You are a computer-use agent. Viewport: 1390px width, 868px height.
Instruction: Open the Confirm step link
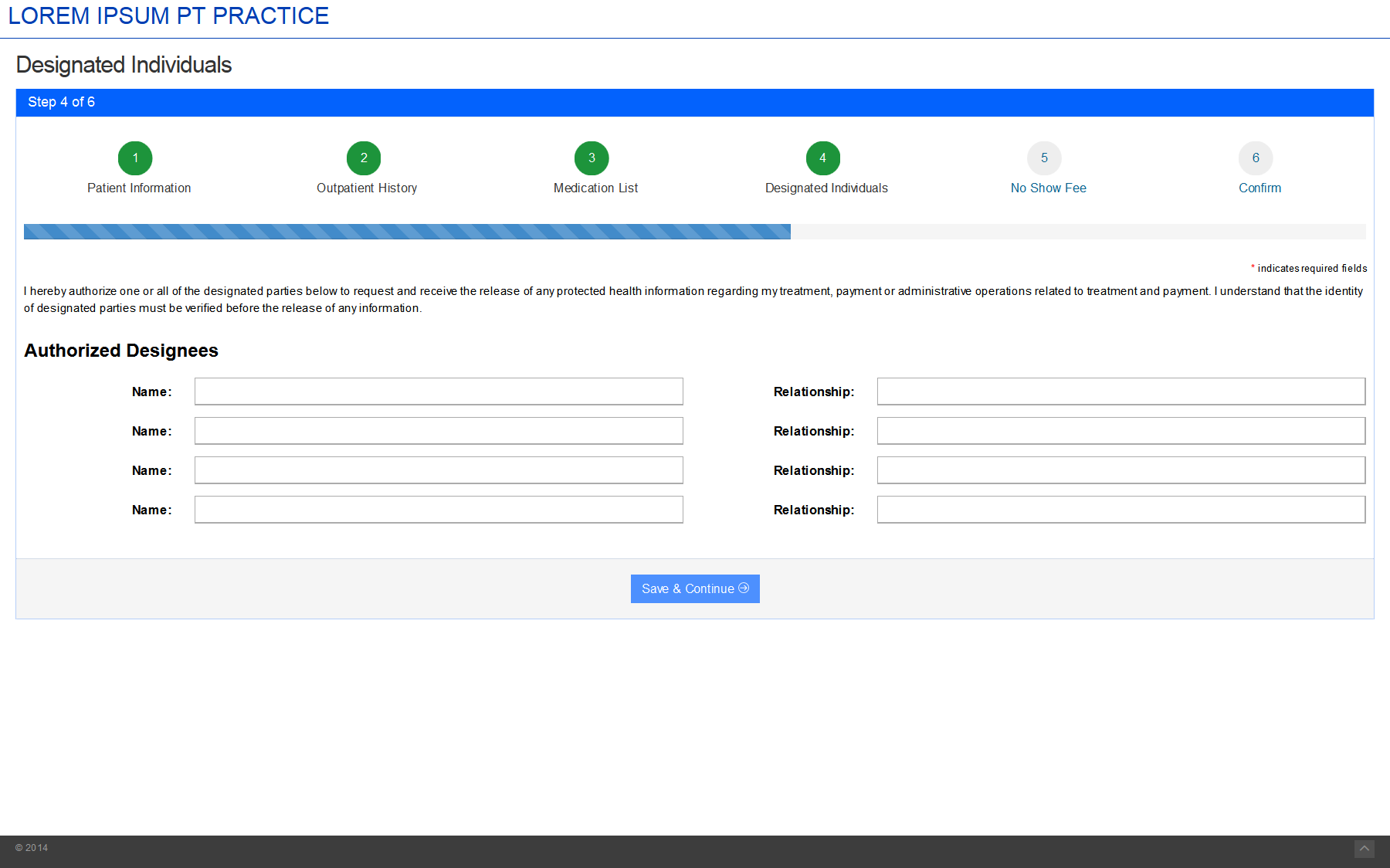tap(1259, 188)
